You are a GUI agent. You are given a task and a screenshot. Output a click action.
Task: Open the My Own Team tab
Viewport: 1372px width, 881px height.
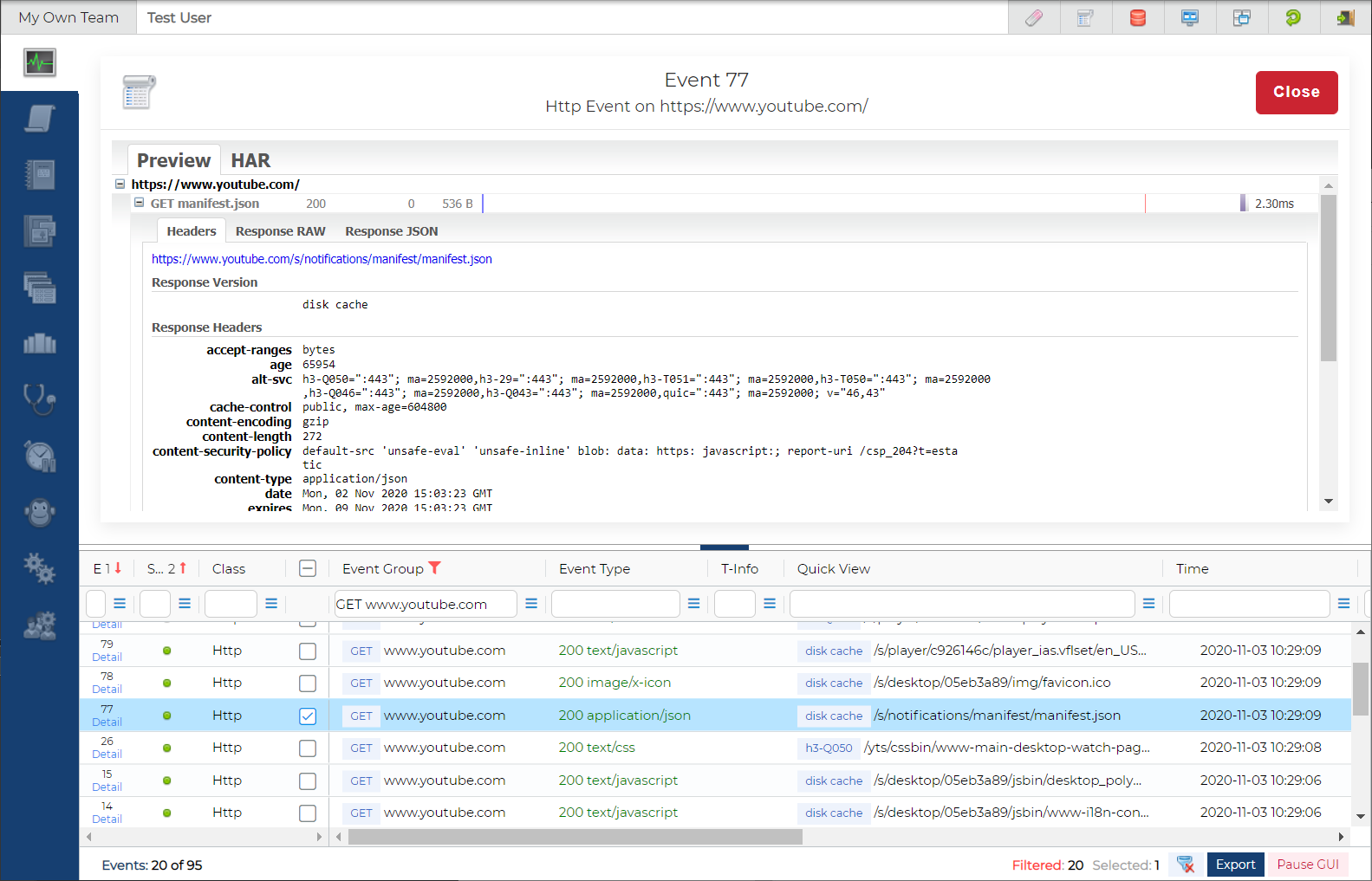[68, 17]
